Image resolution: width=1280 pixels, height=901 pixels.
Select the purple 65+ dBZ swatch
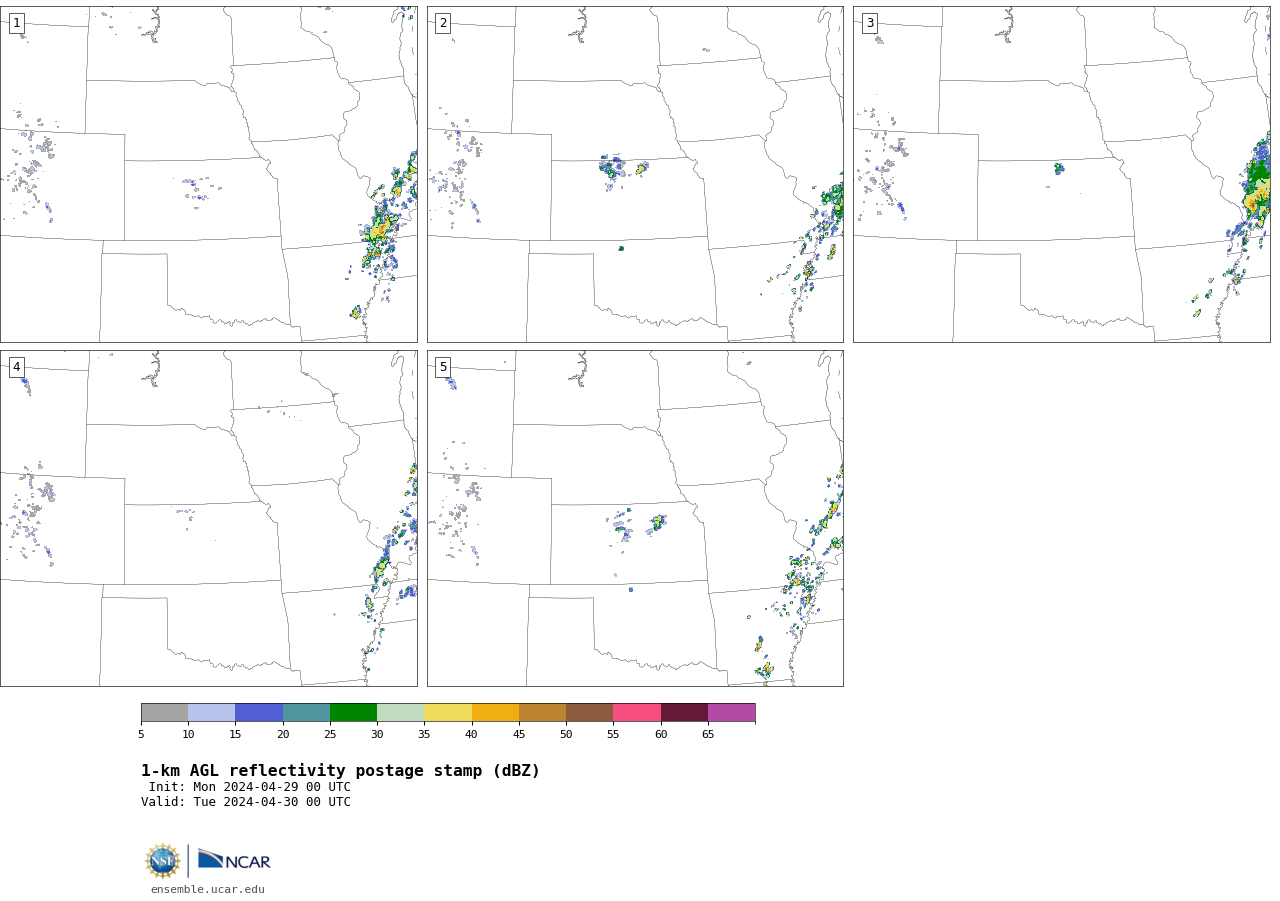coord(731,712)
